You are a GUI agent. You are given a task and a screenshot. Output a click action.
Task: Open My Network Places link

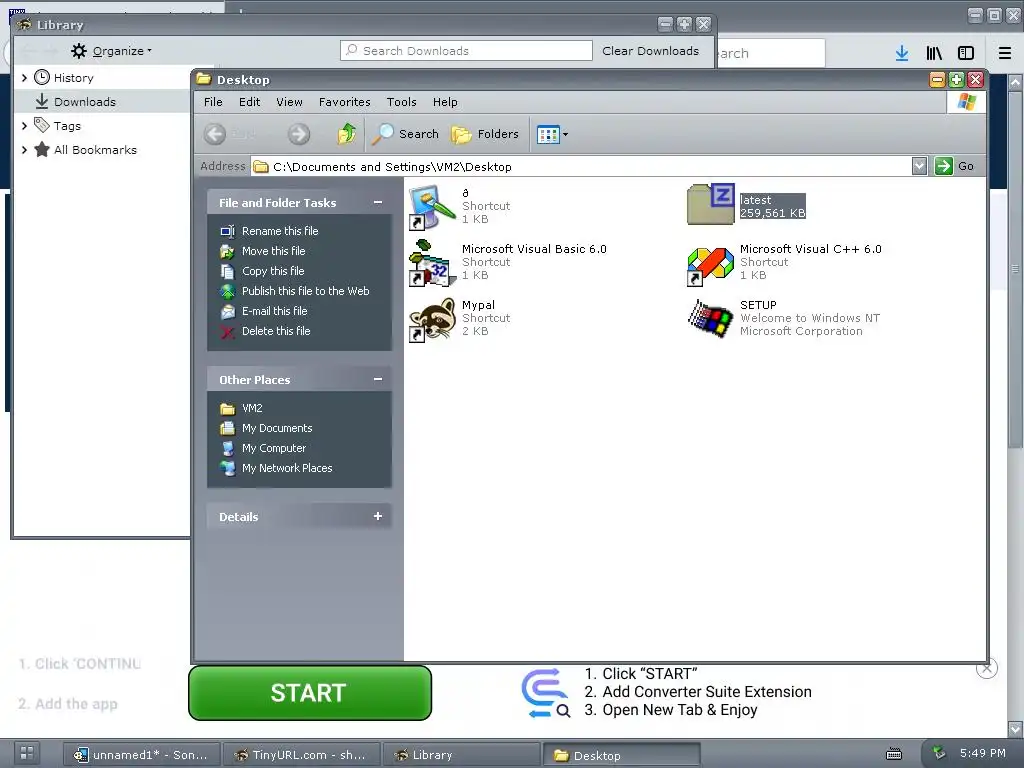pos(287,468)
